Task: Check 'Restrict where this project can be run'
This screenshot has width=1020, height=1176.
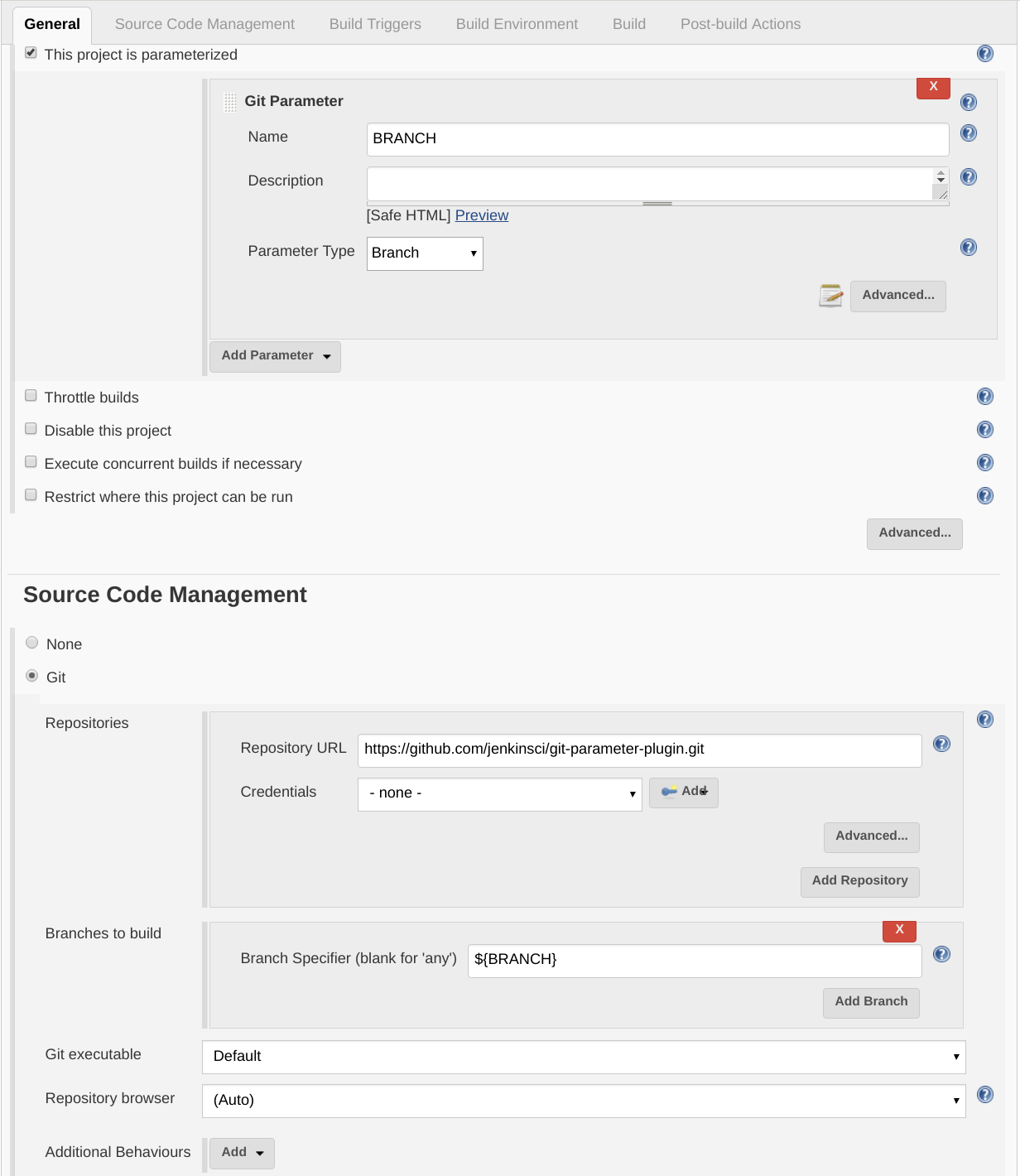Action: click(x=31, y=495)
